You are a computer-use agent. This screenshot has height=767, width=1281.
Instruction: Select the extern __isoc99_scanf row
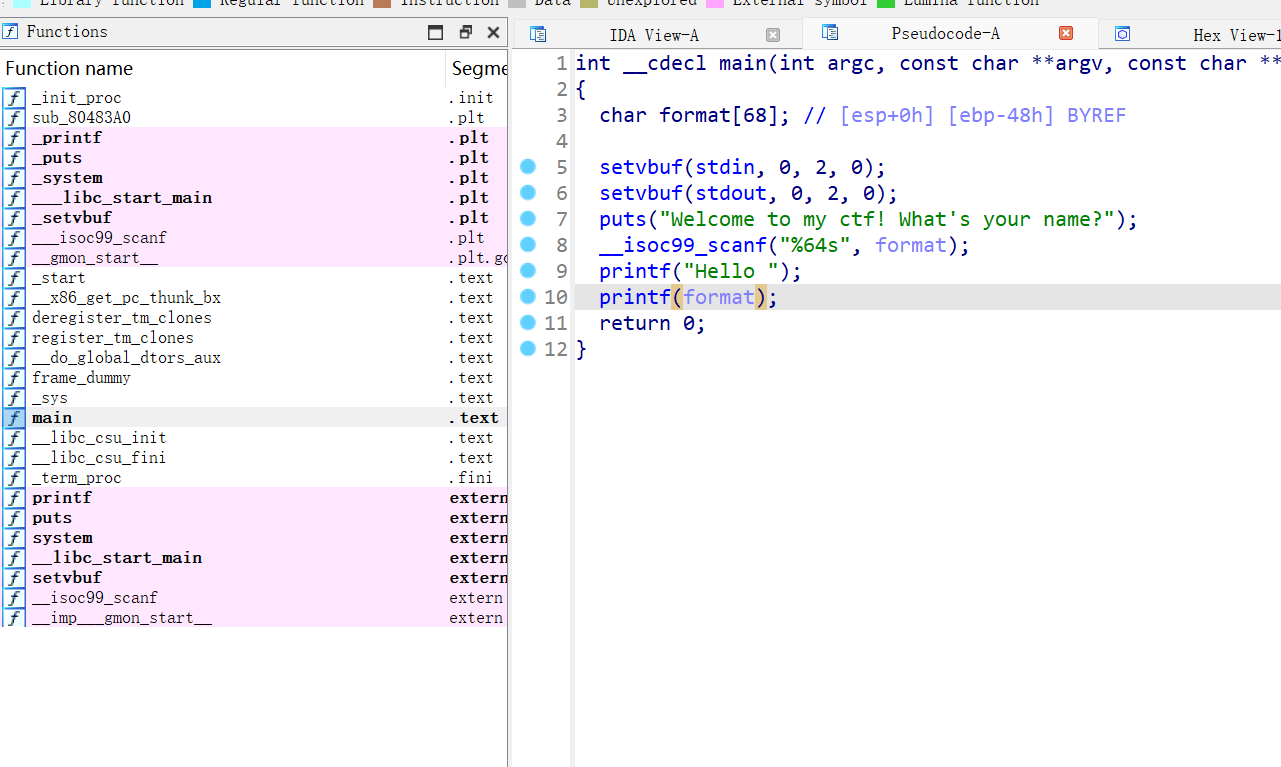tap(254, 598)
